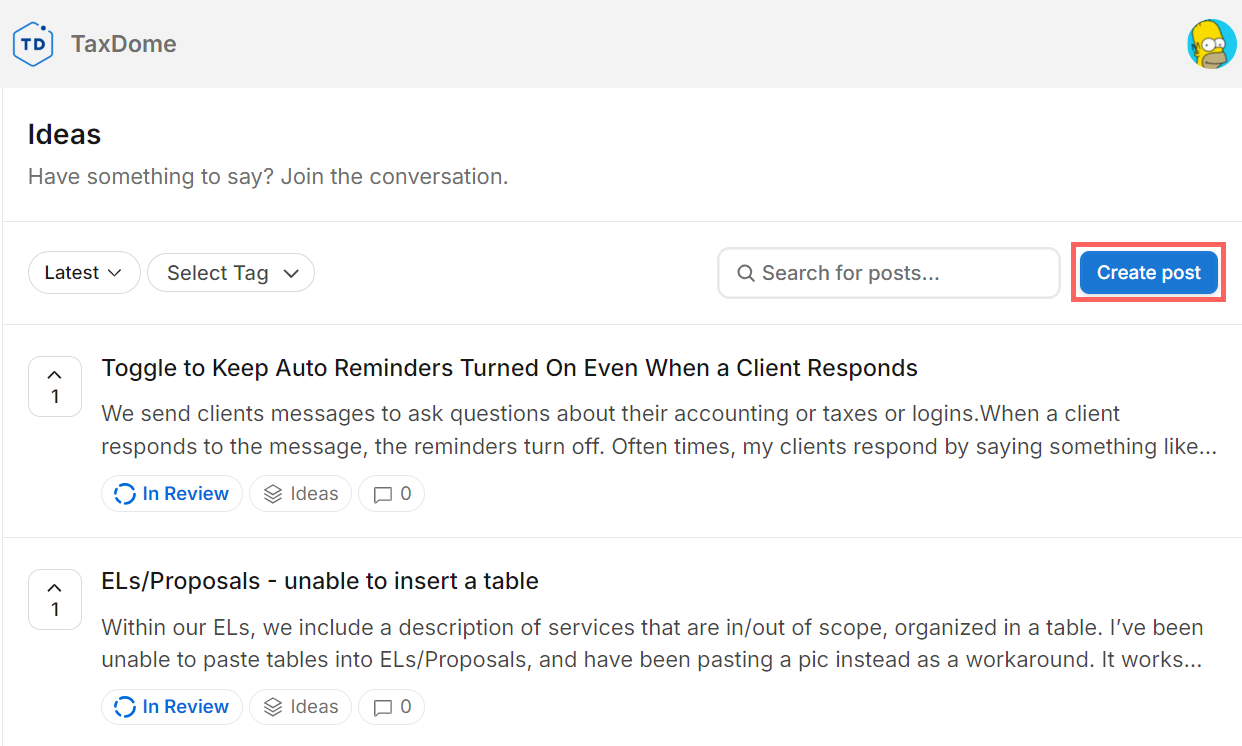This screenshot has width=1242, height=746.
Task: Click Ideas tag on Auto Reminders post
Action: (x=301, y=493)
